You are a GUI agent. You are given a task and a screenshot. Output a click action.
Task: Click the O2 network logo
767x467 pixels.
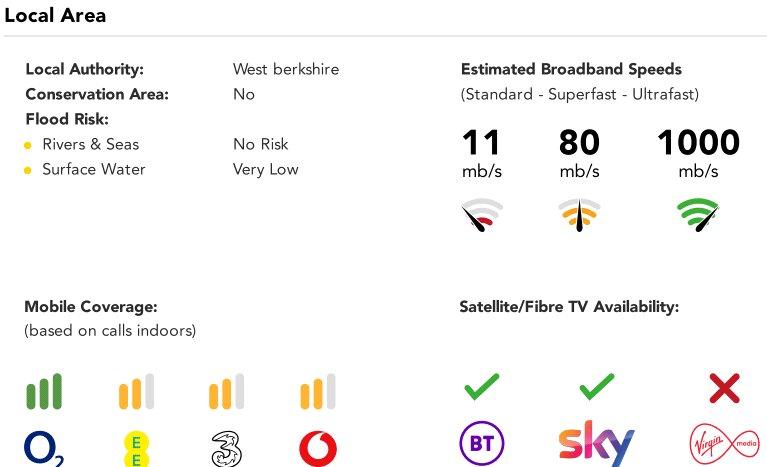pyautogui.click(x=44, y=448)
